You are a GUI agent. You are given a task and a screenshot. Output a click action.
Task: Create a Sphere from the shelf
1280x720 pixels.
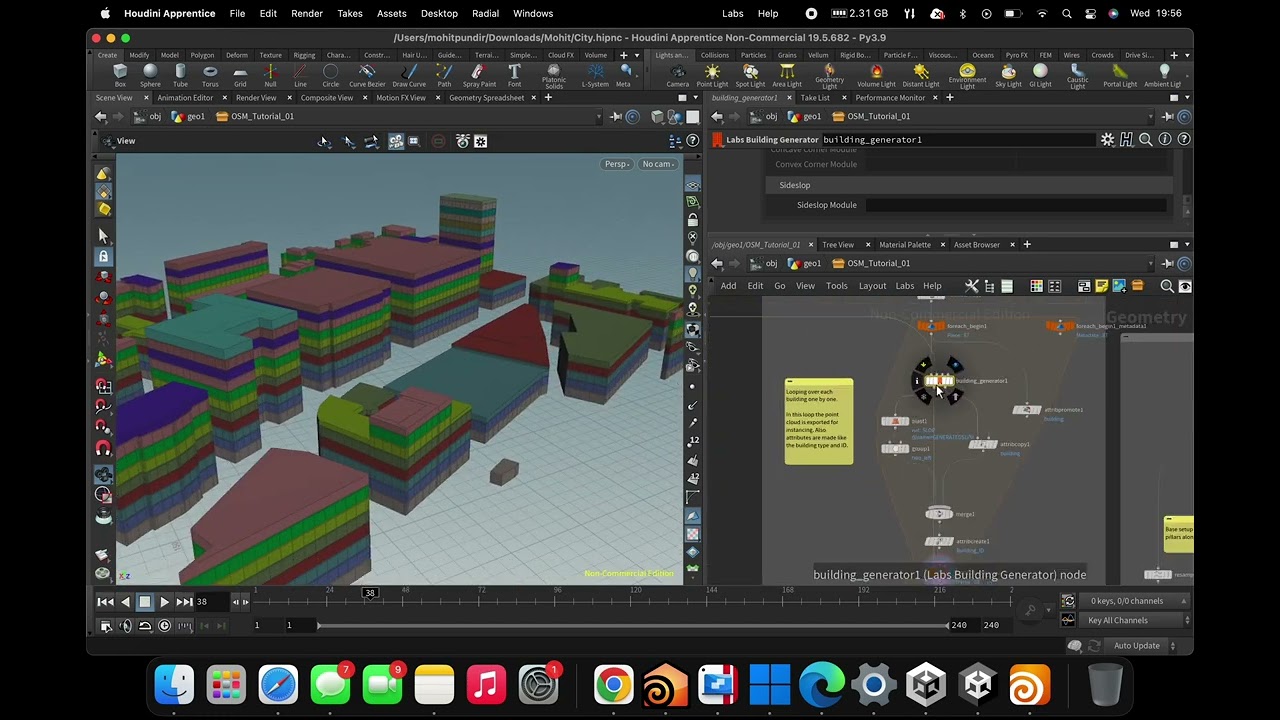(x=150, y=75)
